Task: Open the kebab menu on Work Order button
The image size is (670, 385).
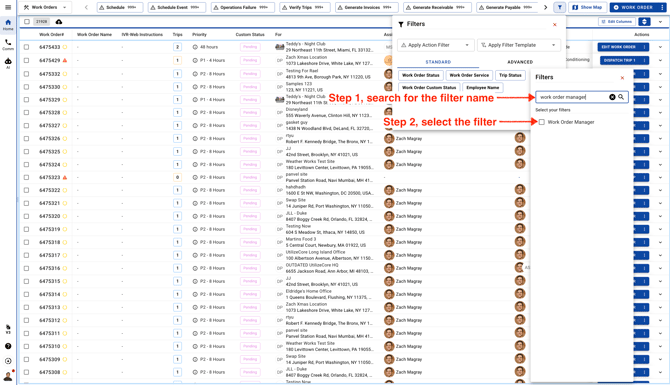Action: point(662,7)
